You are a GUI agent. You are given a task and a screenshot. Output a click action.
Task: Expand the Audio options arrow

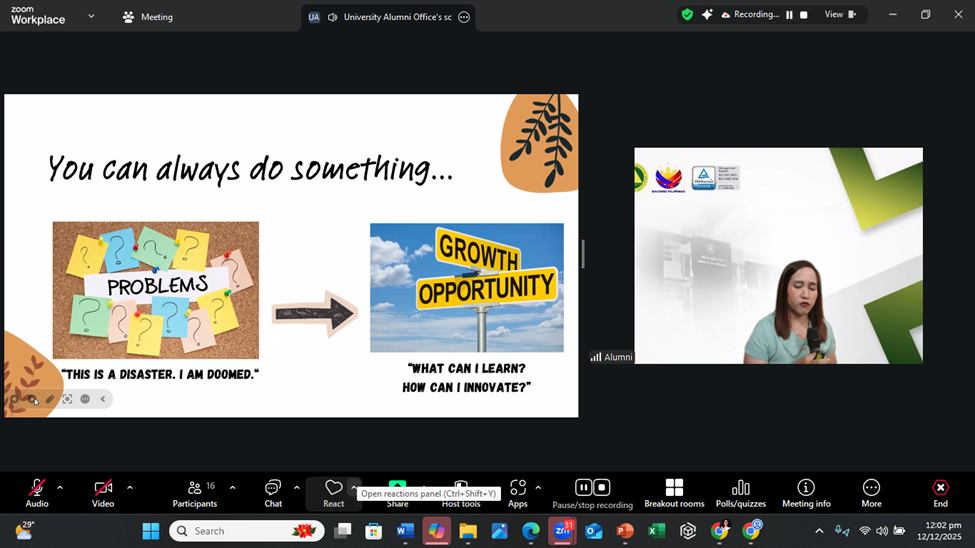(x=60, y=488)
